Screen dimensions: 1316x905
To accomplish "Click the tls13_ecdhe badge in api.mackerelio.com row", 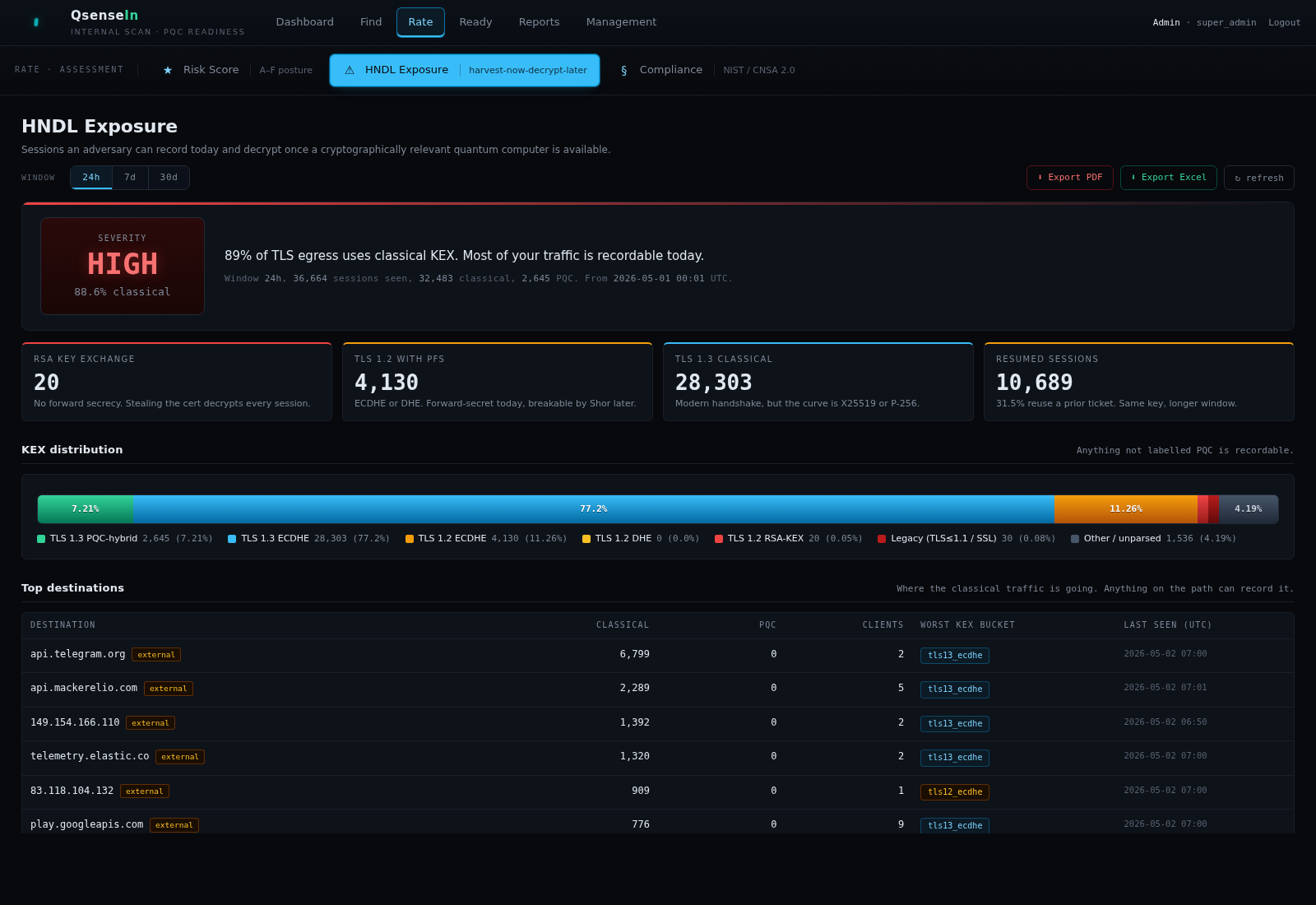I will pyautogui.click(x=955, y=689).
